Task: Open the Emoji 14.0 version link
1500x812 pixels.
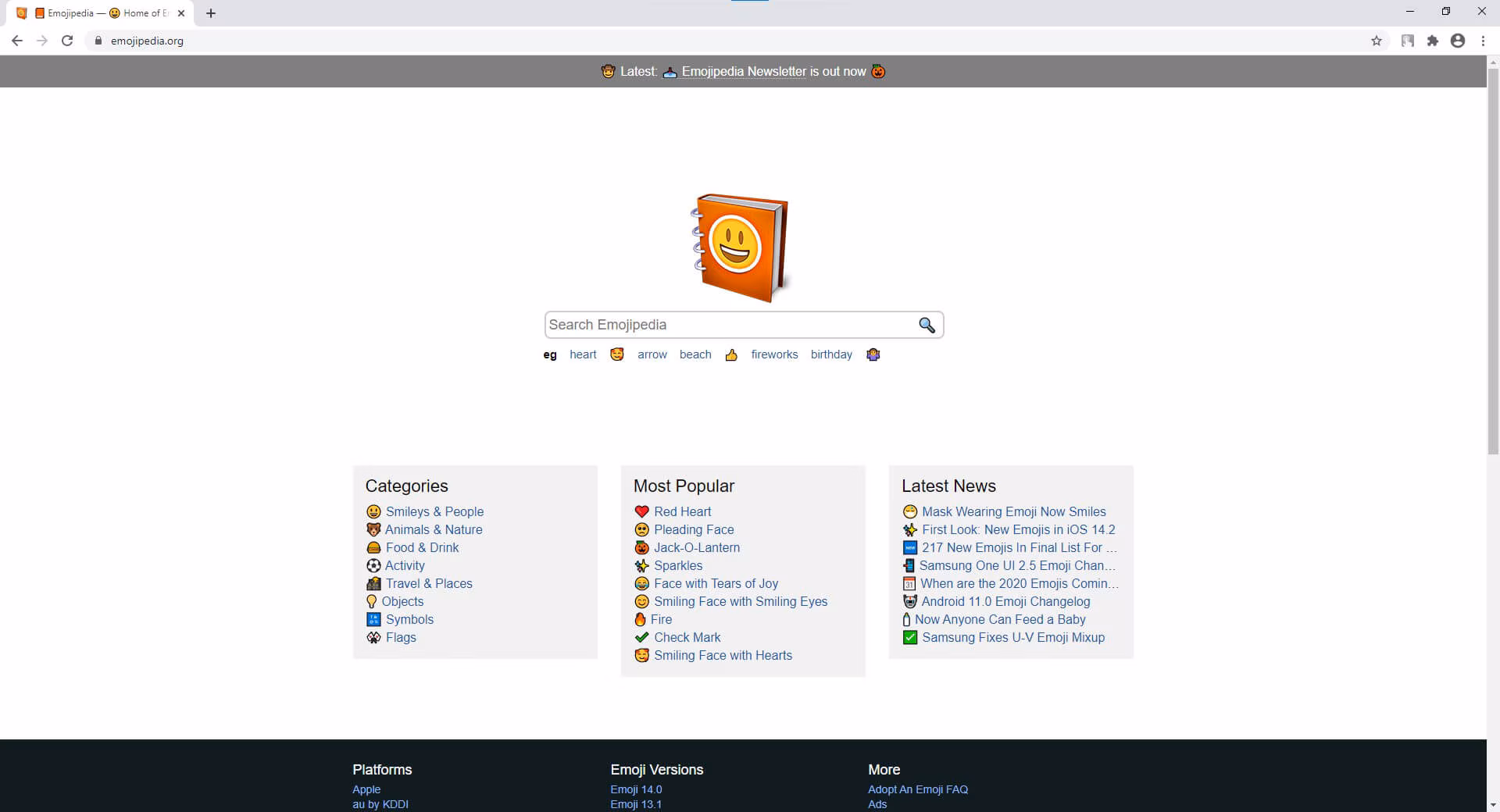Action: [x=636, y=789]
